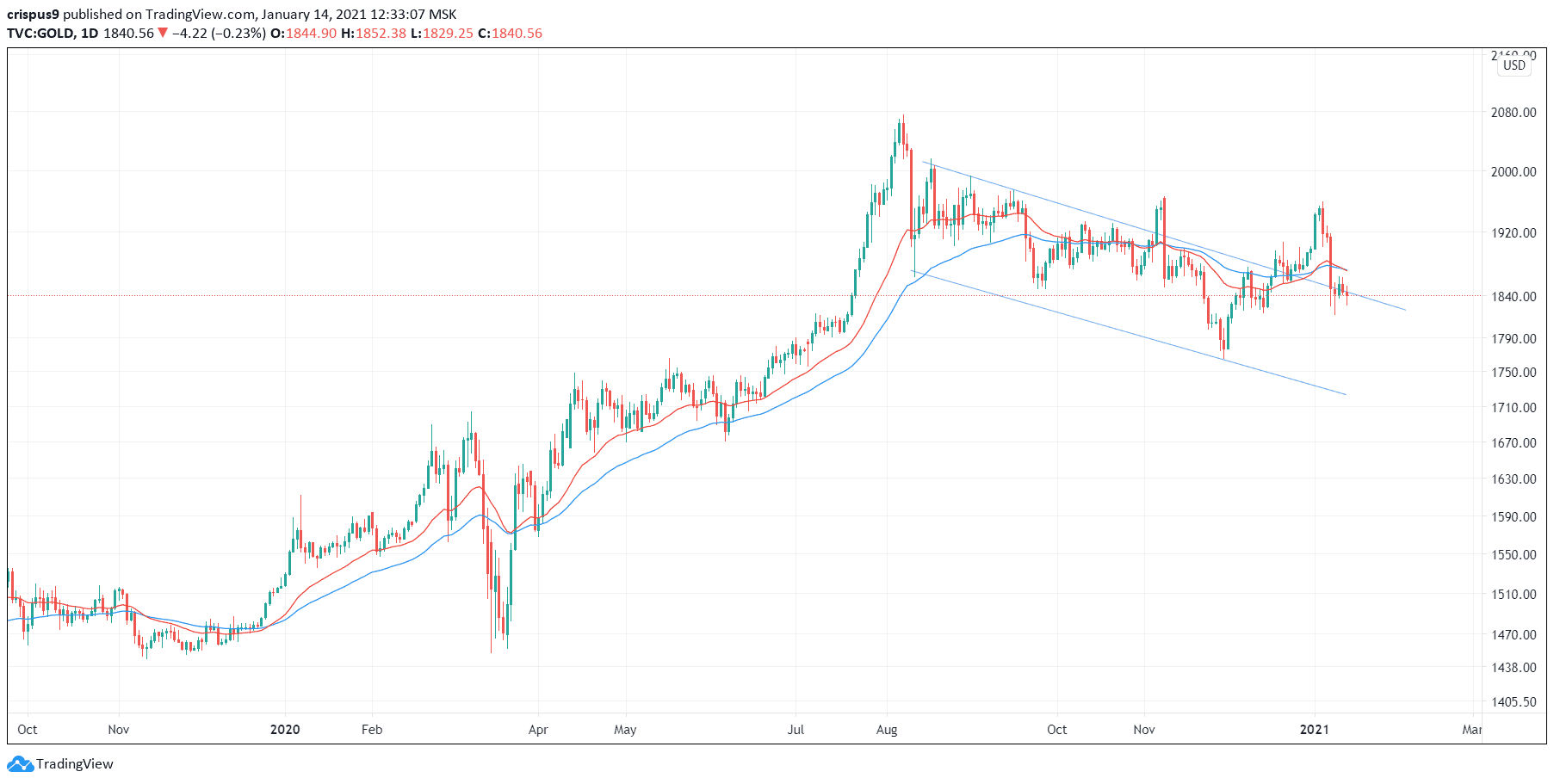This screenshot has width=1554, height=784.
Task: Click the 2080.00 price axis label
Action: click(1514, 113)
